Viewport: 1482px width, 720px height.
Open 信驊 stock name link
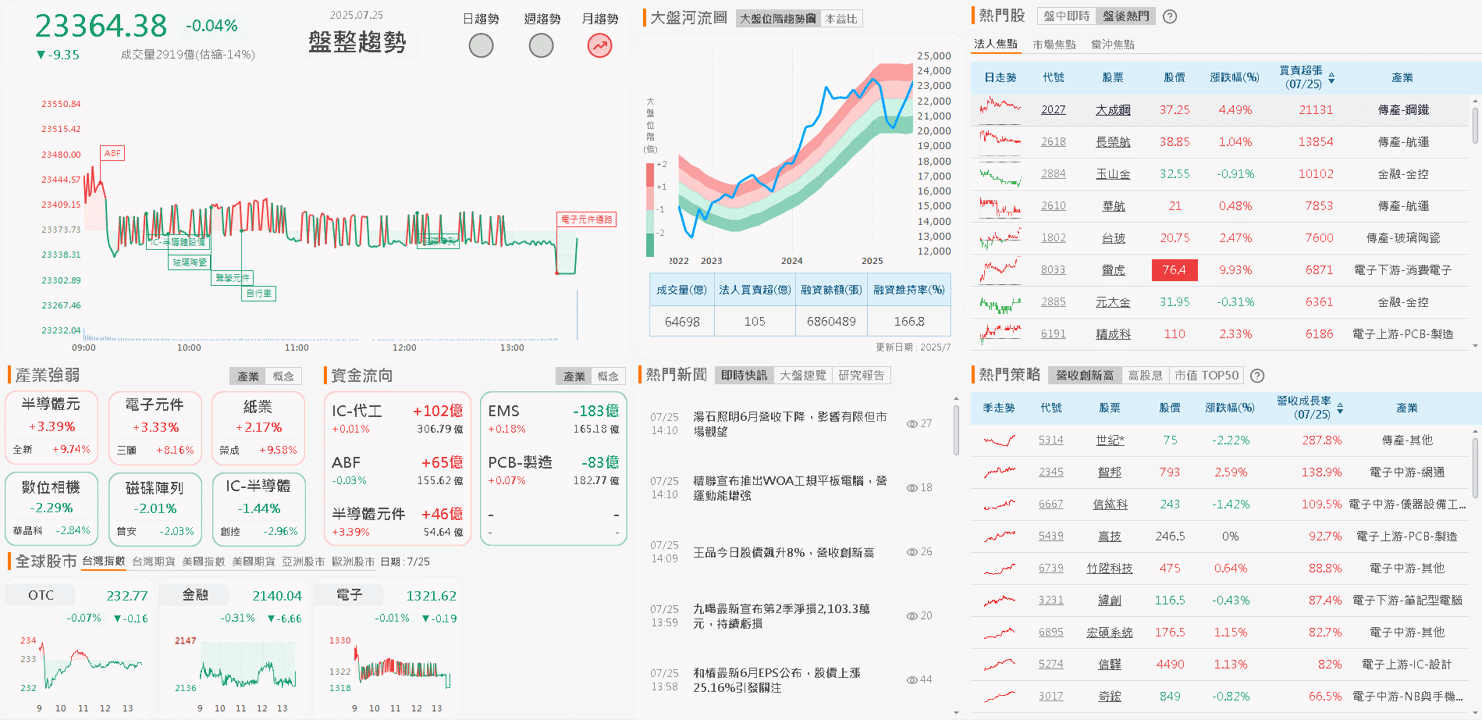click(x=1109, y=664)
